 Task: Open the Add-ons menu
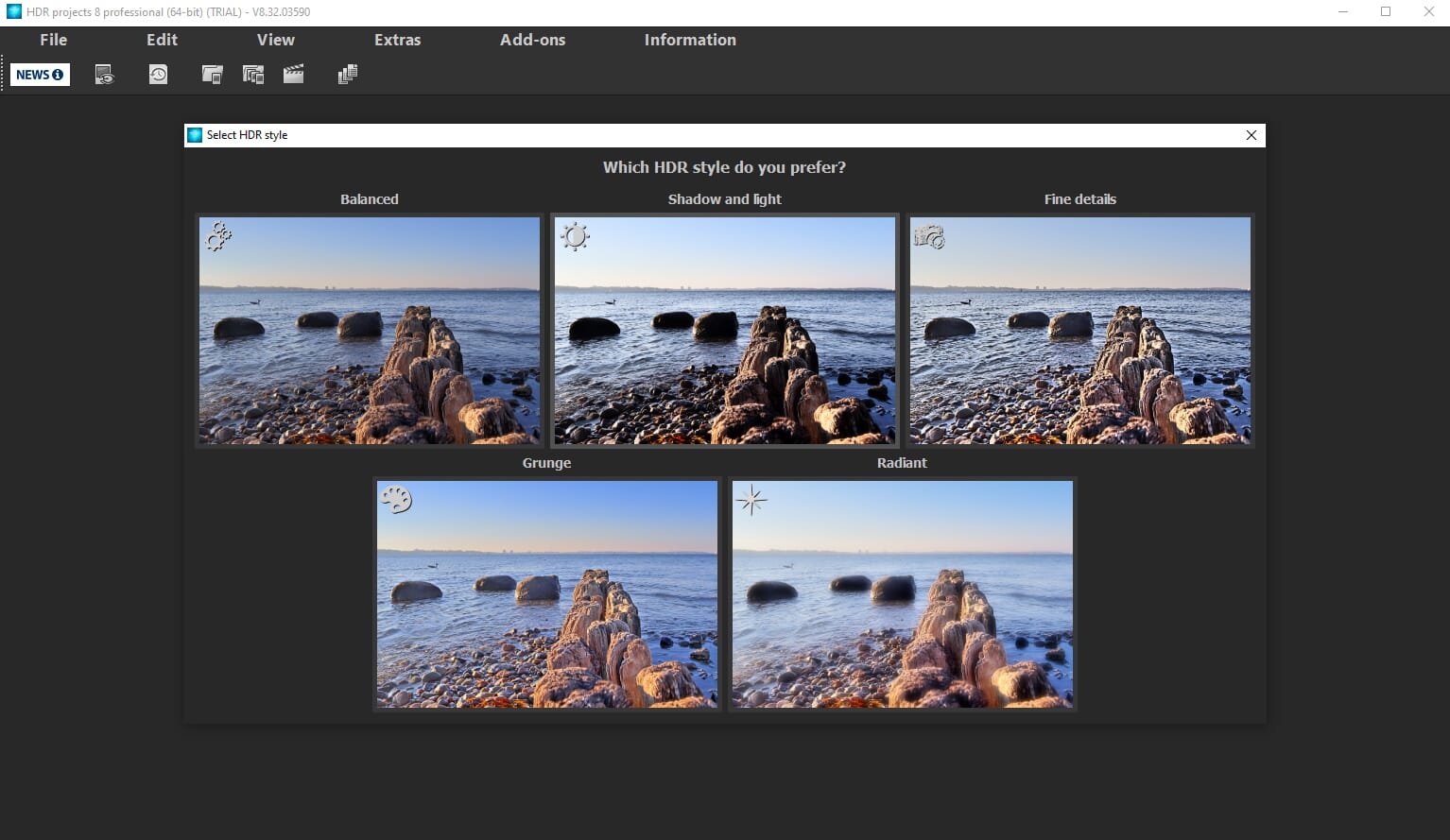click(532, 40)
